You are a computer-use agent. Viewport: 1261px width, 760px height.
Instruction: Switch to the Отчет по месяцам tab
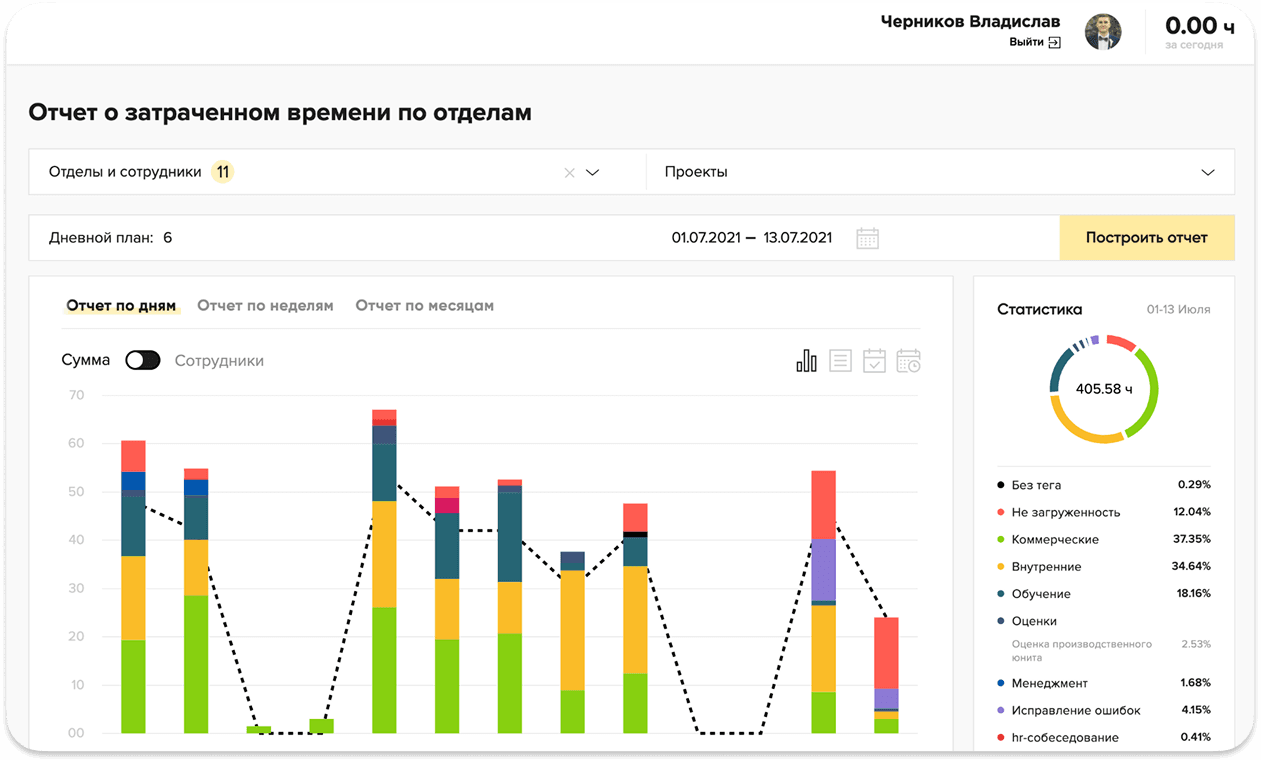(424, 306)
